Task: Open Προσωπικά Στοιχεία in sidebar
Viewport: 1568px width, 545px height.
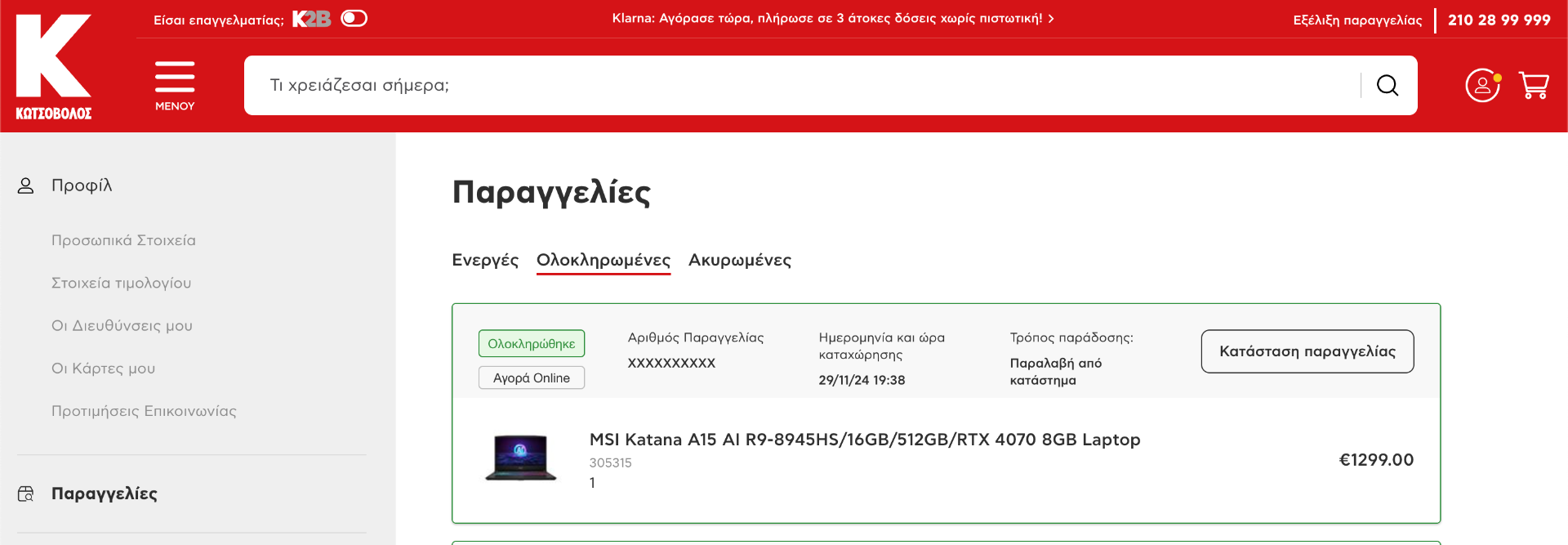Action: pyautogui.click(x=123, y=240)
